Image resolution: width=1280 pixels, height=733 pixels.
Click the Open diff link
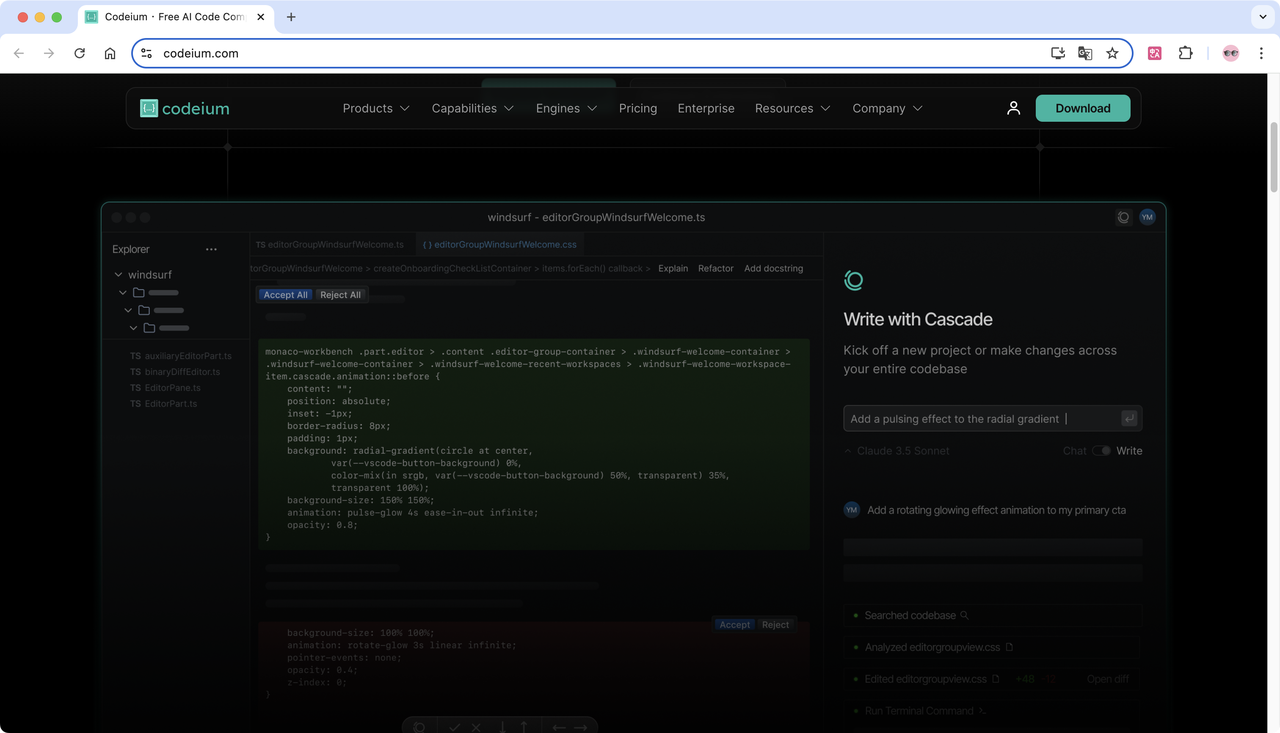point(1108,679)
